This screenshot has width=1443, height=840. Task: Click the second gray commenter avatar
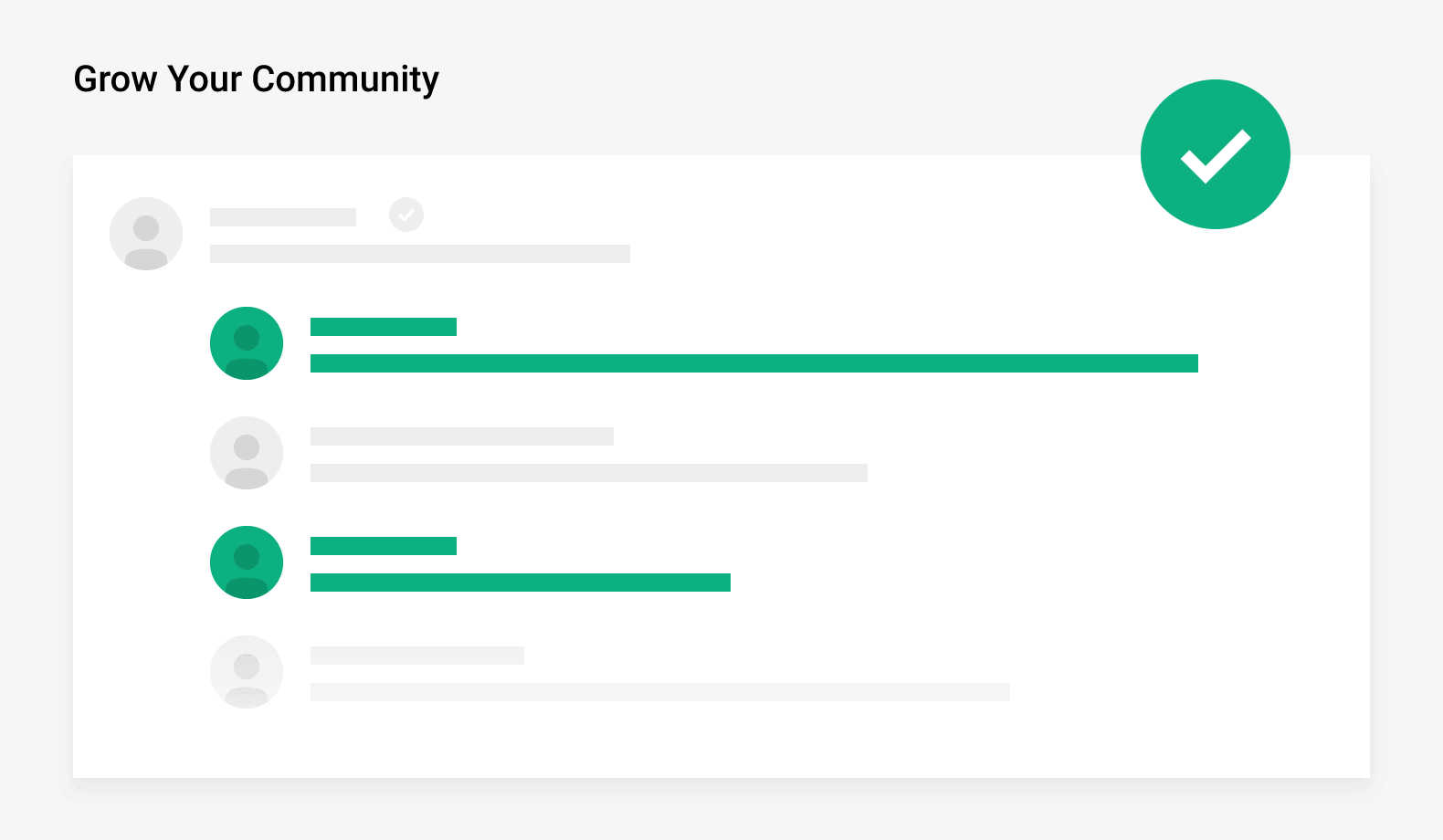tap(247, 453)
